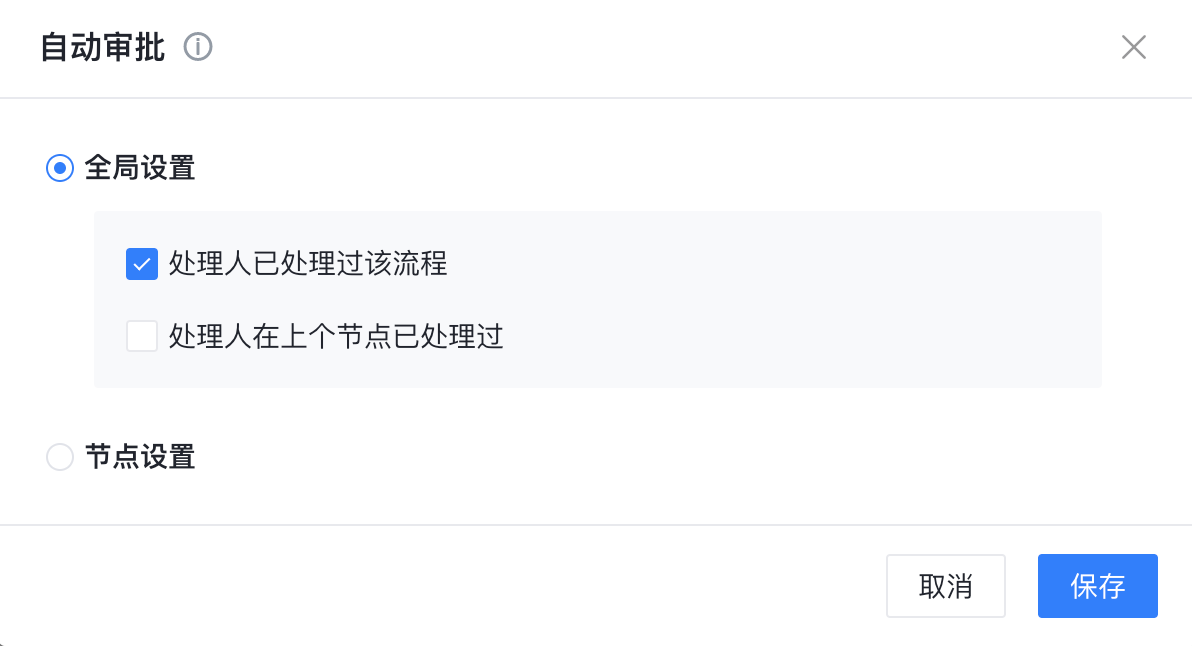Click the info icon beside 自动审批

point(199,47)
